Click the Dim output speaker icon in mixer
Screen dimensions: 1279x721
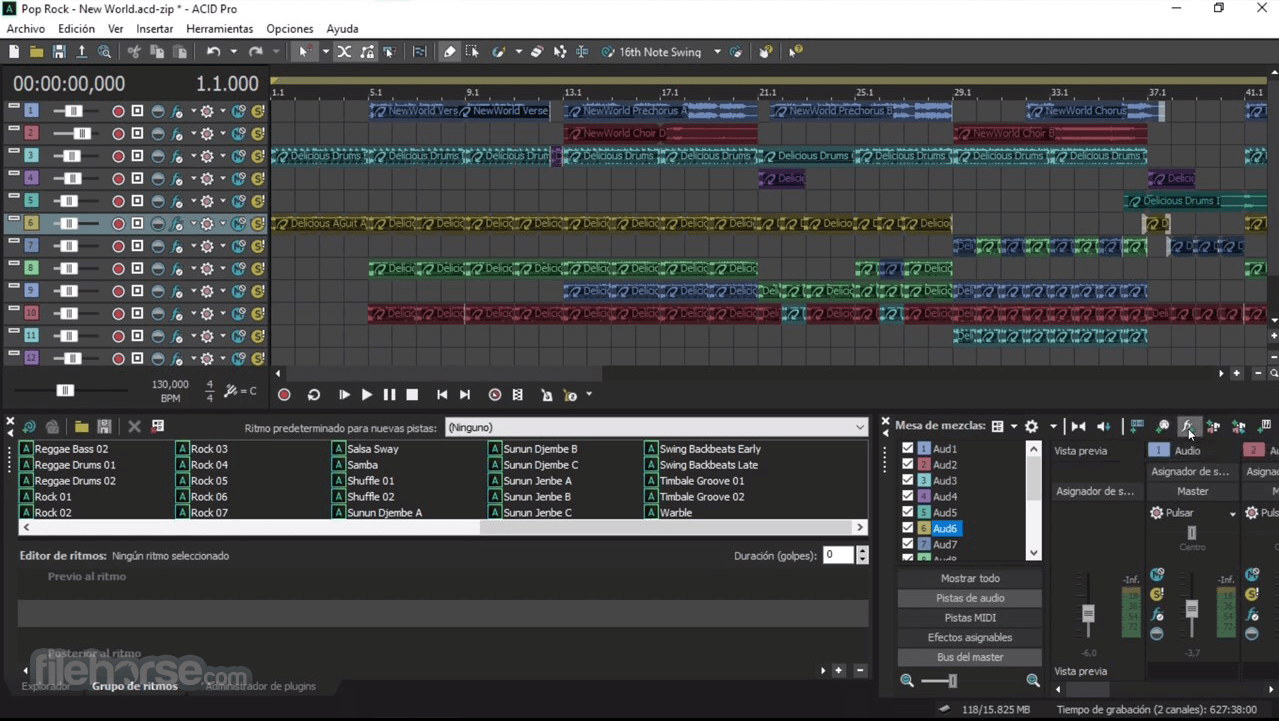1103,426
